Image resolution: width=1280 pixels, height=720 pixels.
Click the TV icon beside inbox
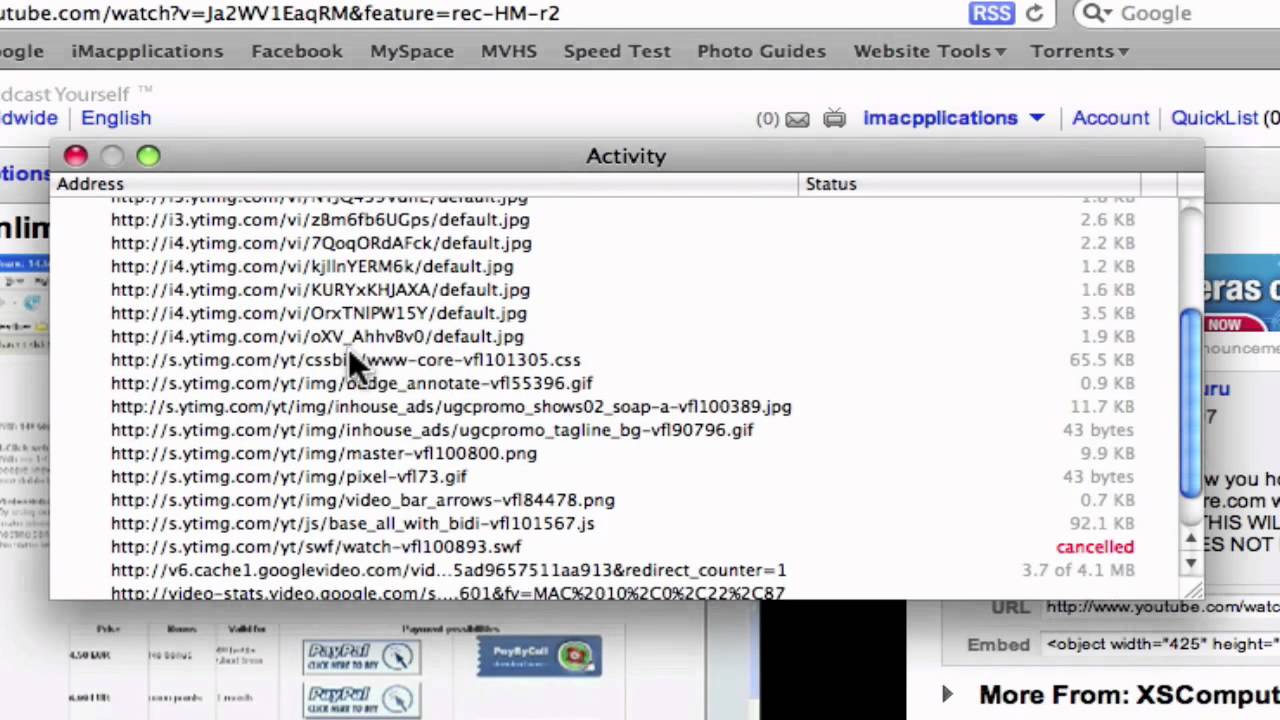point(834,119)
